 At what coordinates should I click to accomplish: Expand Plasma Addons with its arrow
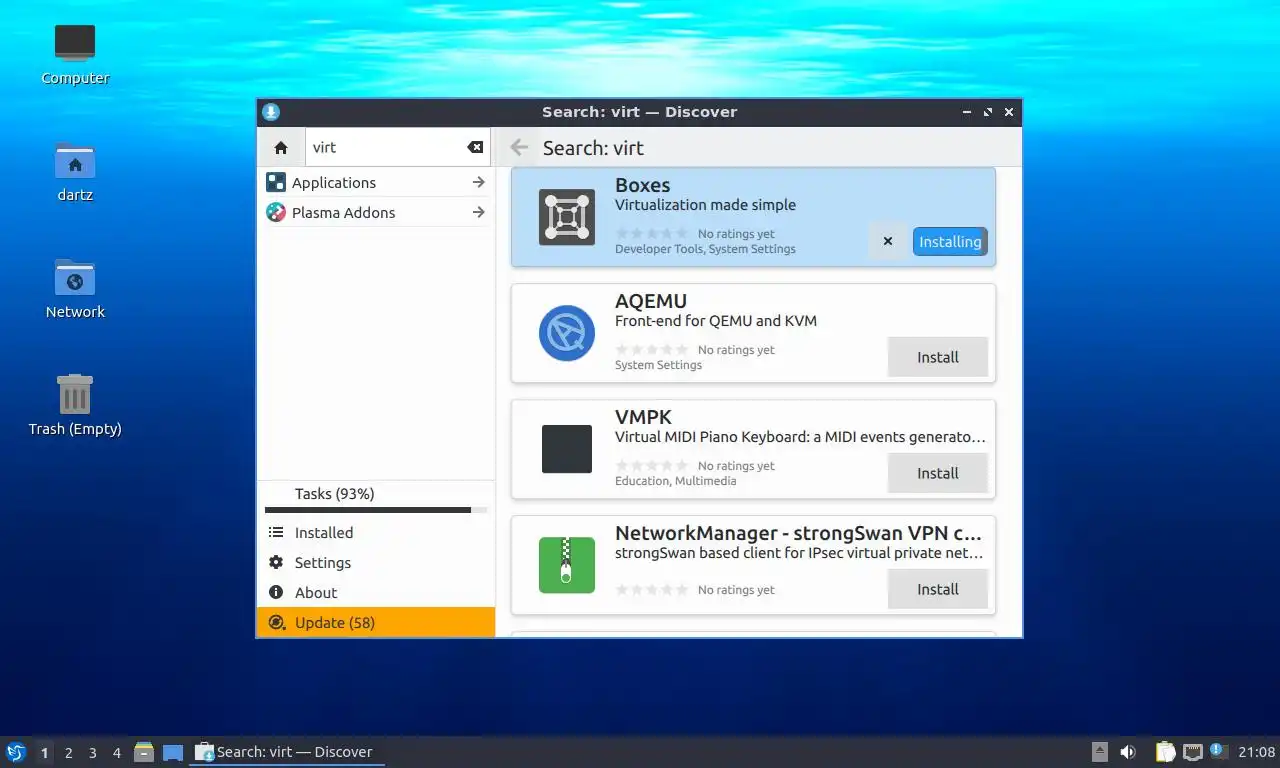point(478,212)
